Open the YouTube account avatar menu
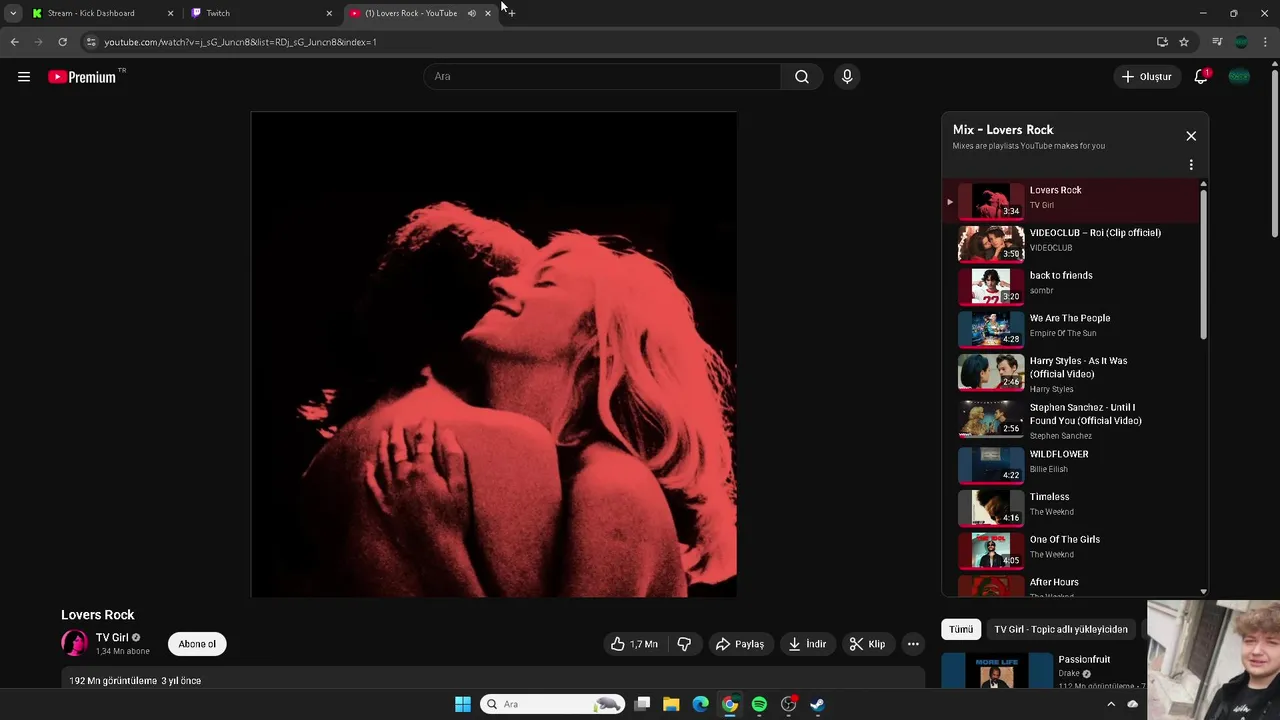 1239,77
